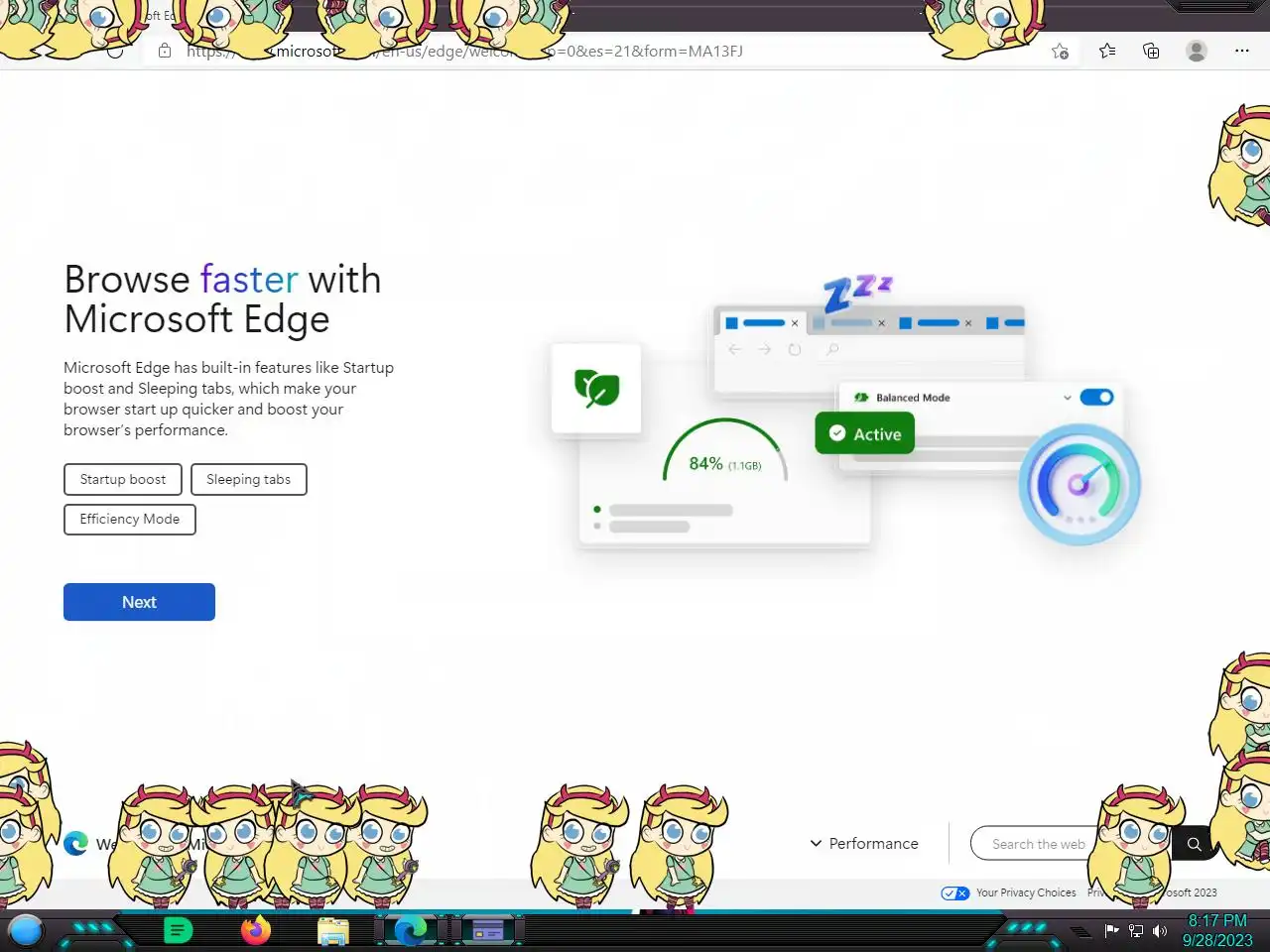The height and width of the screenshot is (952, 1270).
Task: Click the green leaf efficiency icon card
Action: click(596, 388)
